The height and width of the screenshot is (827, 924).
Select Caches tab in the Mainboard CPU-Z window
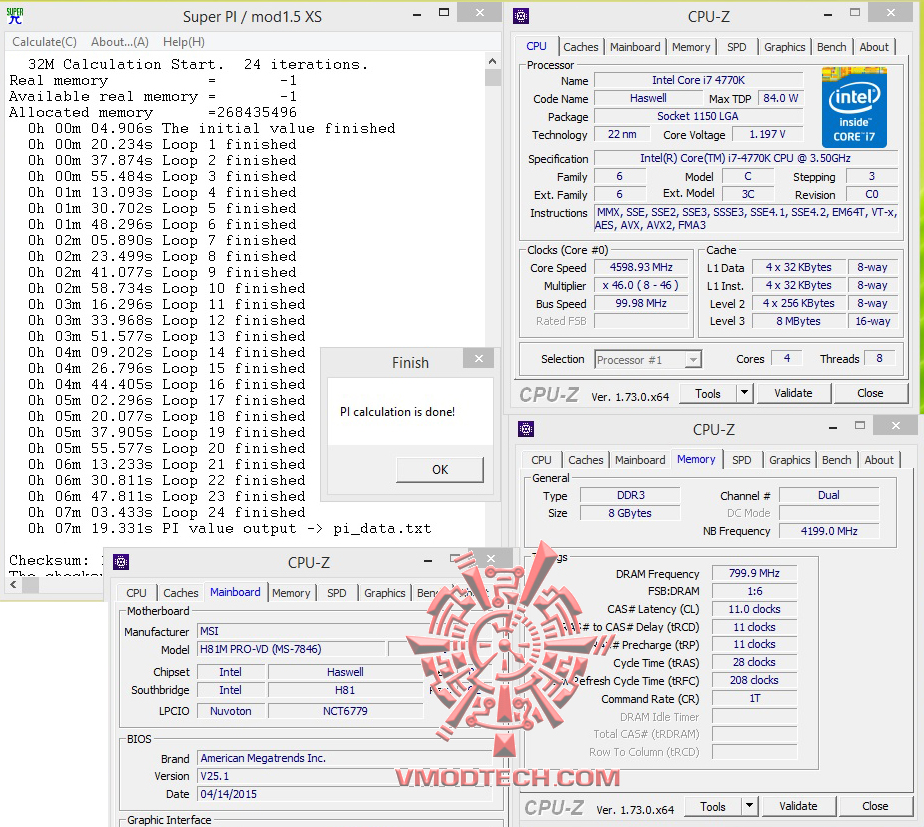(x=180, y=593)
